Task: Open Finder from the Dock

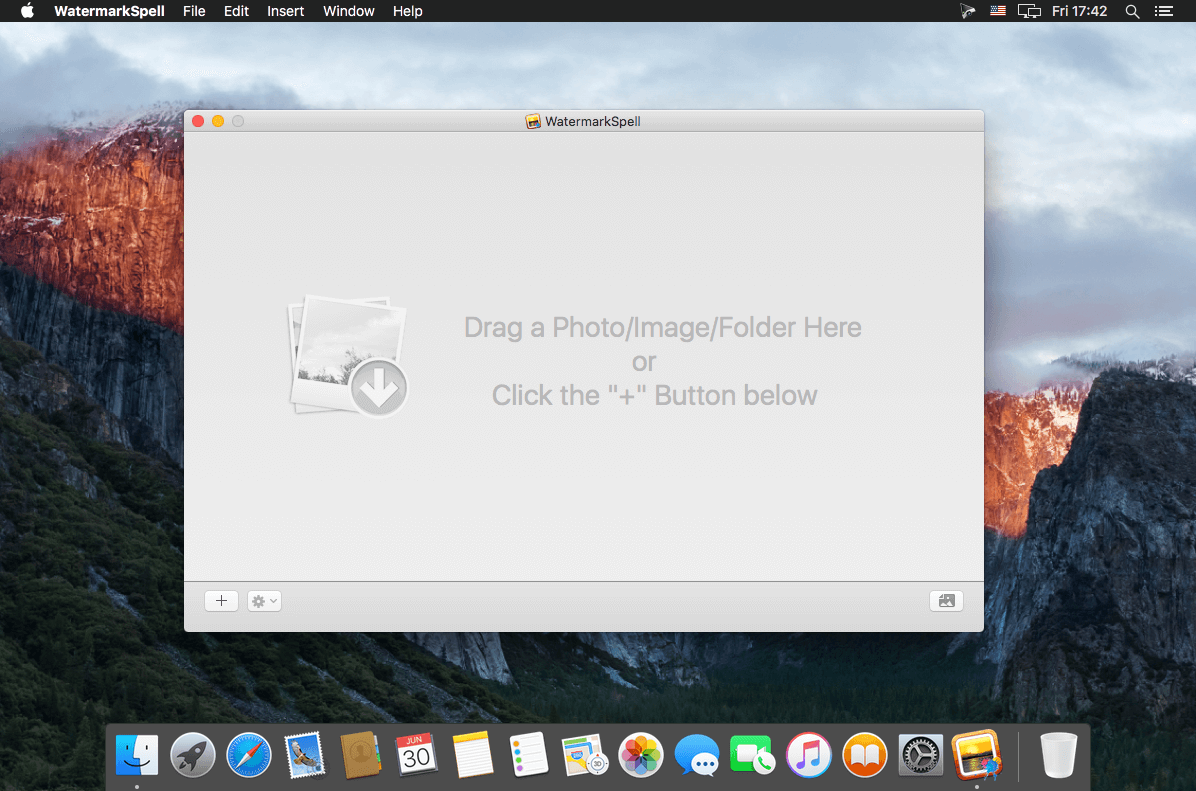Action: pyautogui.click(x=137, y=755)
